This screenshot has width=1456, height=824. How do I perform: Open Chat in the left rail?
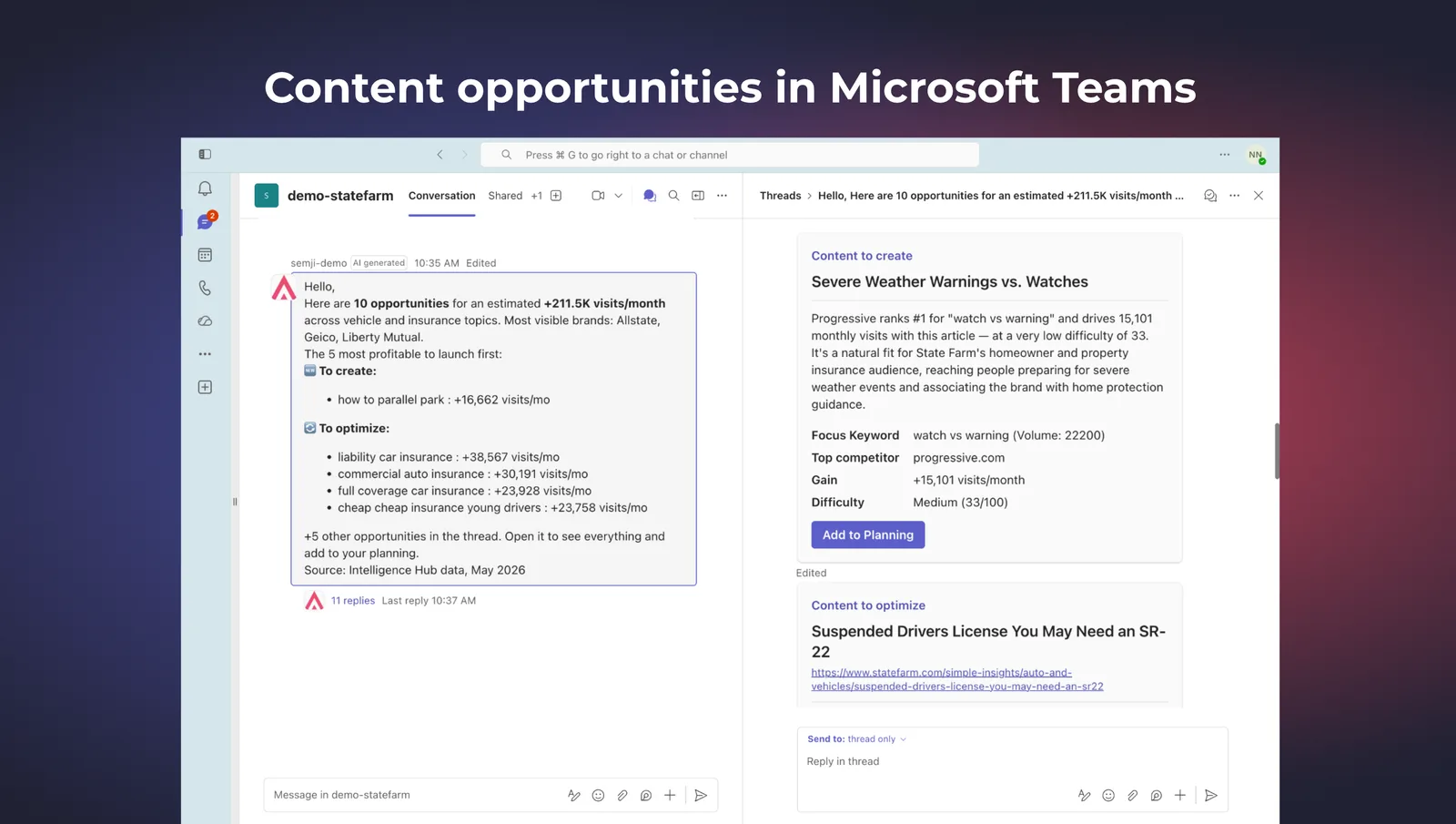205,221
